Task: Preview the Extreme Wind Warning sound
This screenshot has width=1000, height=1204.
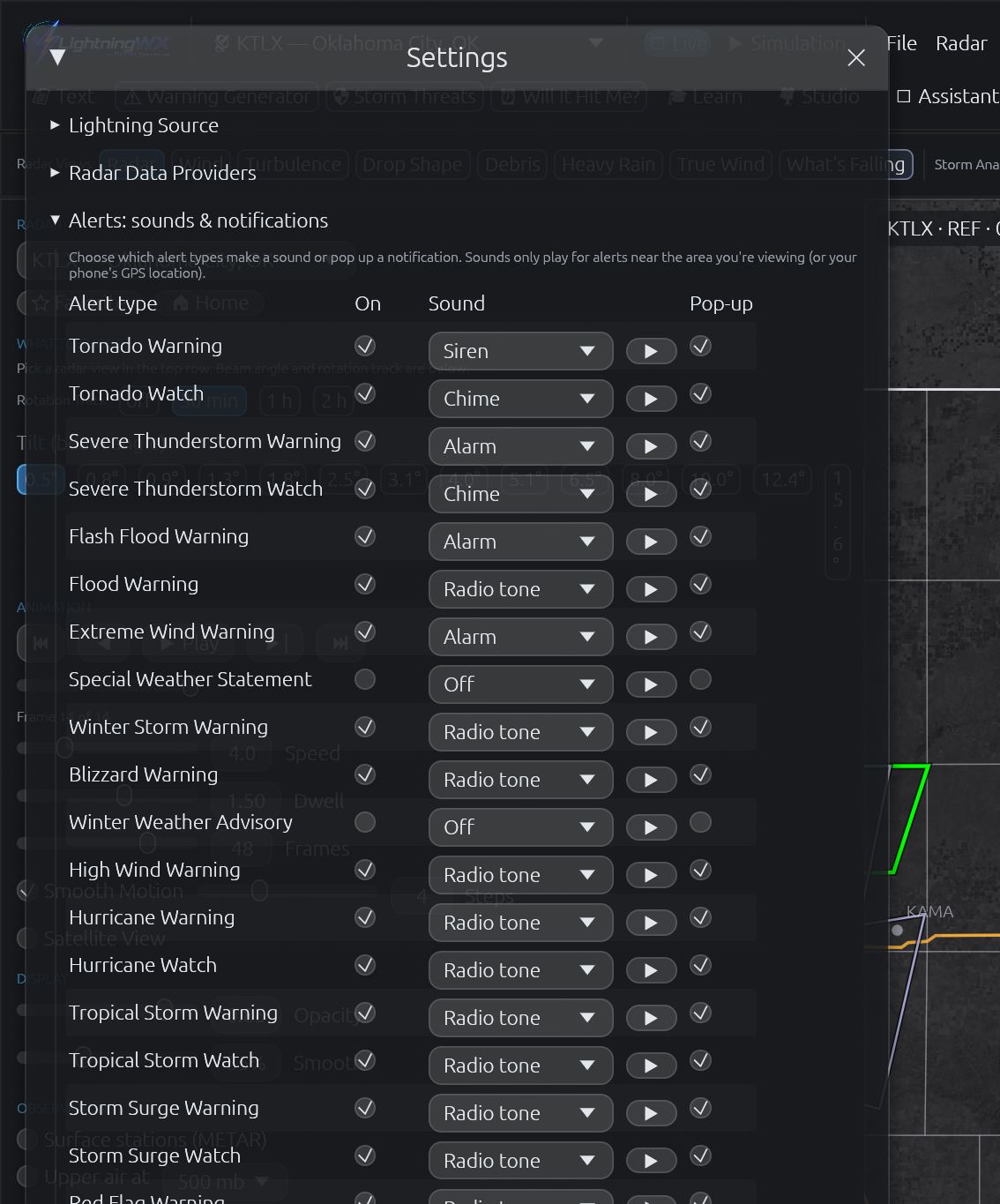Action: [651, 637]
